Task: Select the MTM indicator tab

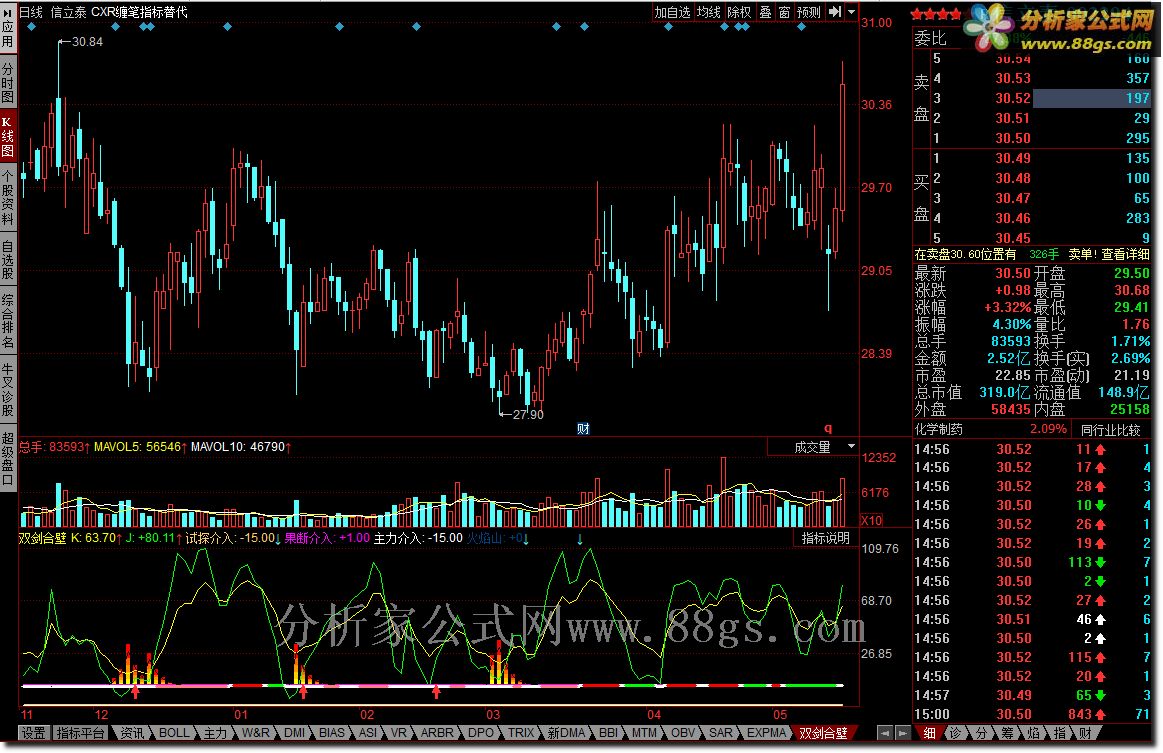Action: click(644, 733)
